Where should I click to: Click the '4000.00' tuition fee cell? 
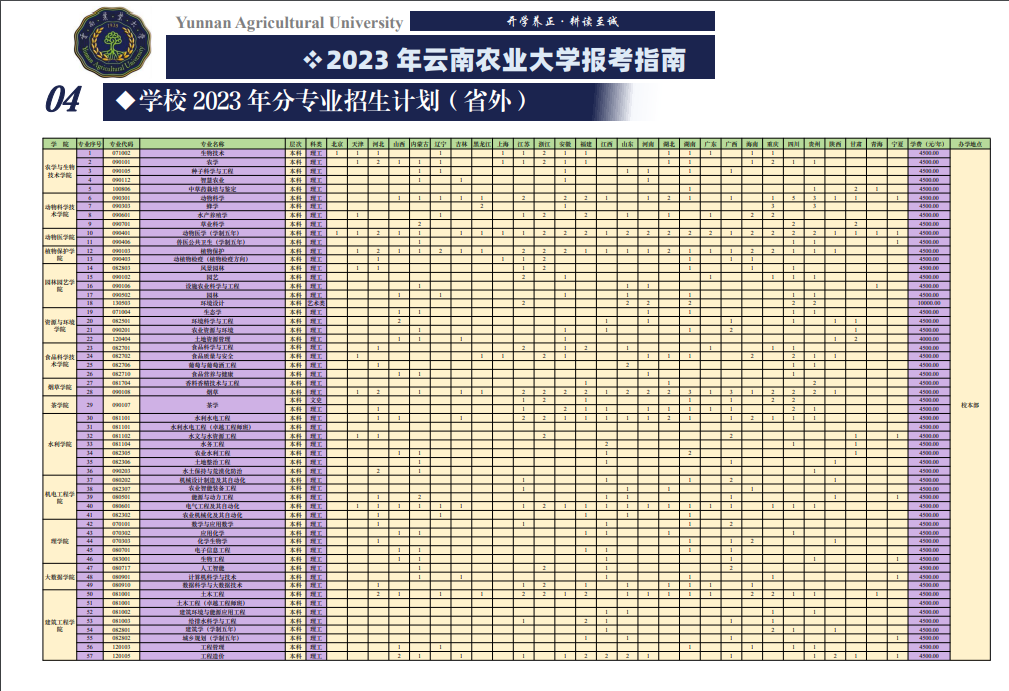click(929, 338)
